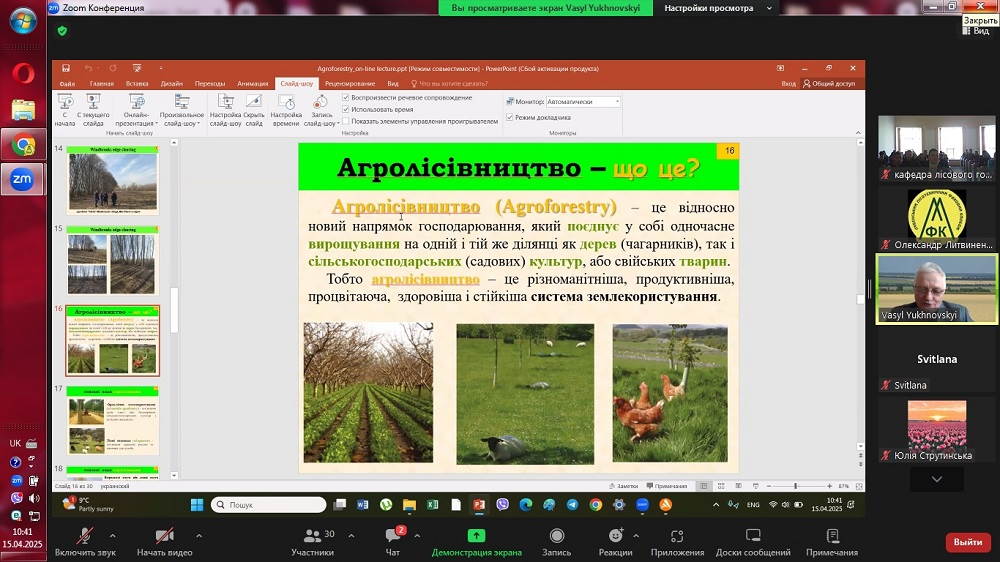Open custom slide show menu (Произвольное слайд-шоу)
1000x562 pixels.
[x=182, y=110]
